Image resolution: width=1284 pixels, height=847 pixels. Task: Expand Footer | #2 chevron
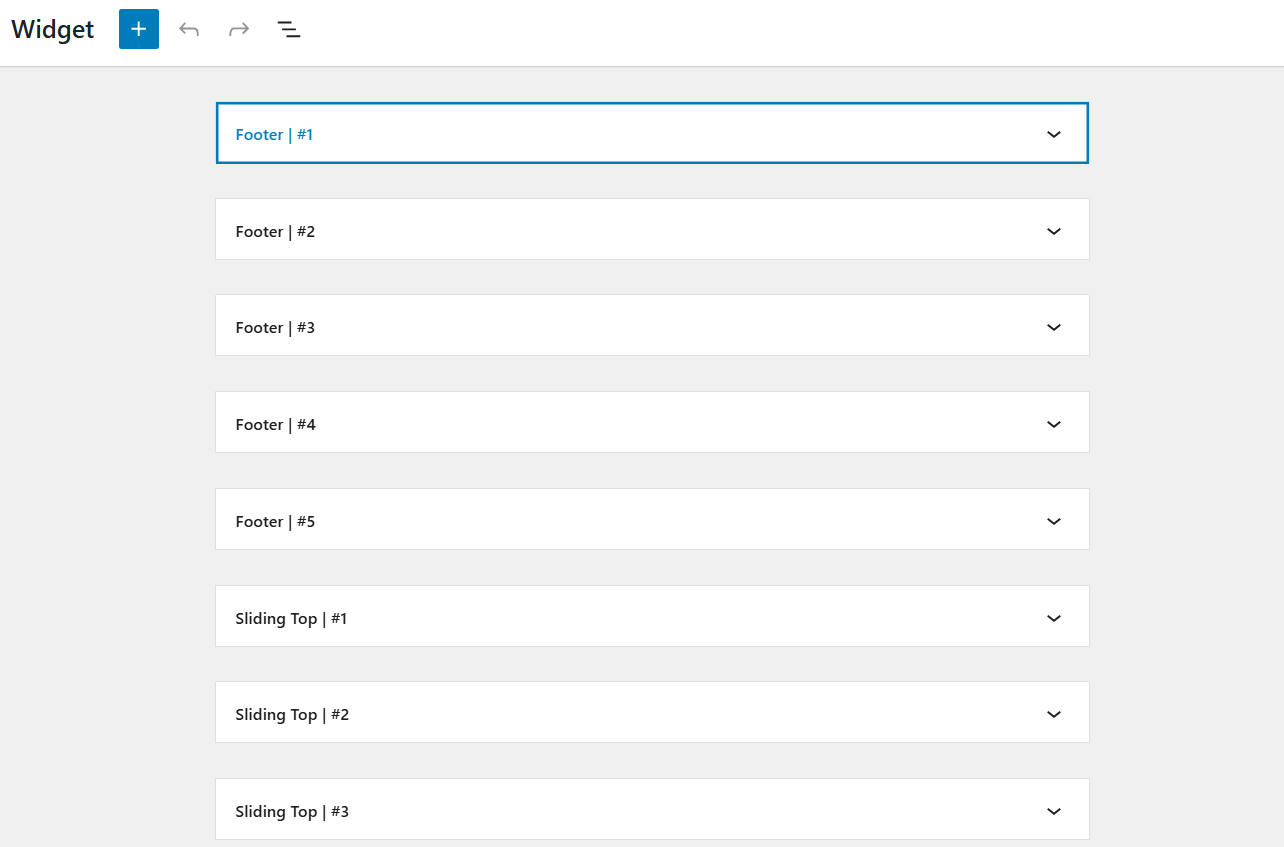(1053, 231)
